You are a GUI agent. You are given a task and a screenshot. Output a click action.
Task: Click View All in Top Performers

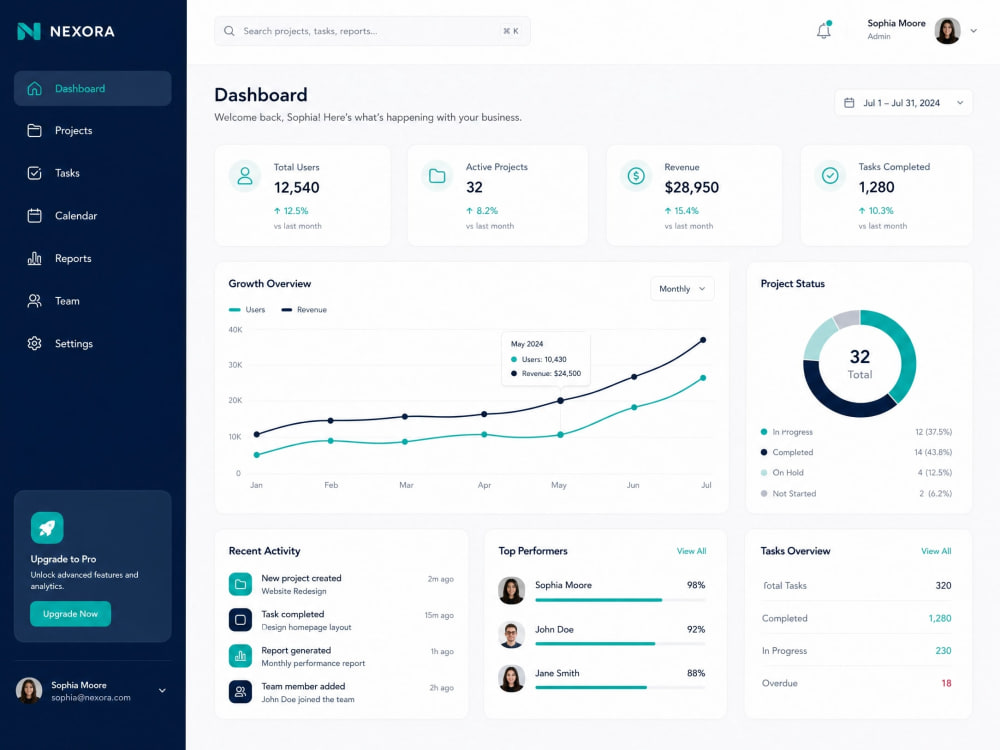(691, 551)
